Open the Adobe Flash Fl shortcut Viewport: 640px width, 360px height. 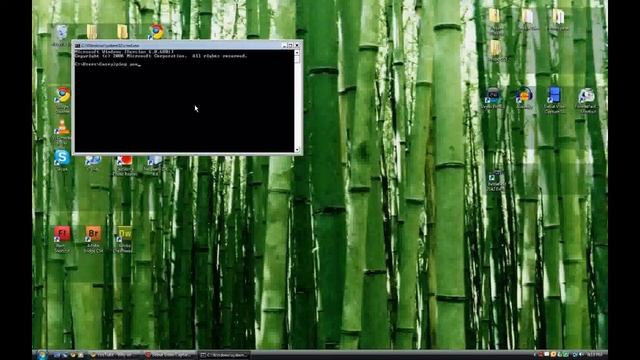(62, 234)
